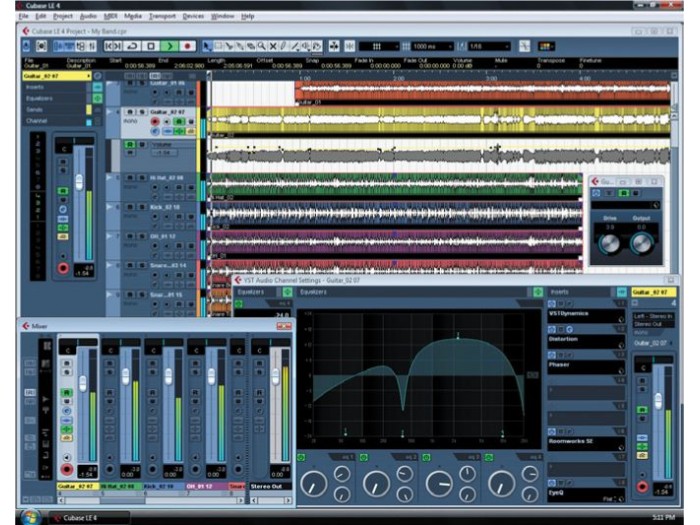
Task: Toggle record enable on Guitar_02 07 track
Action: 155,121
